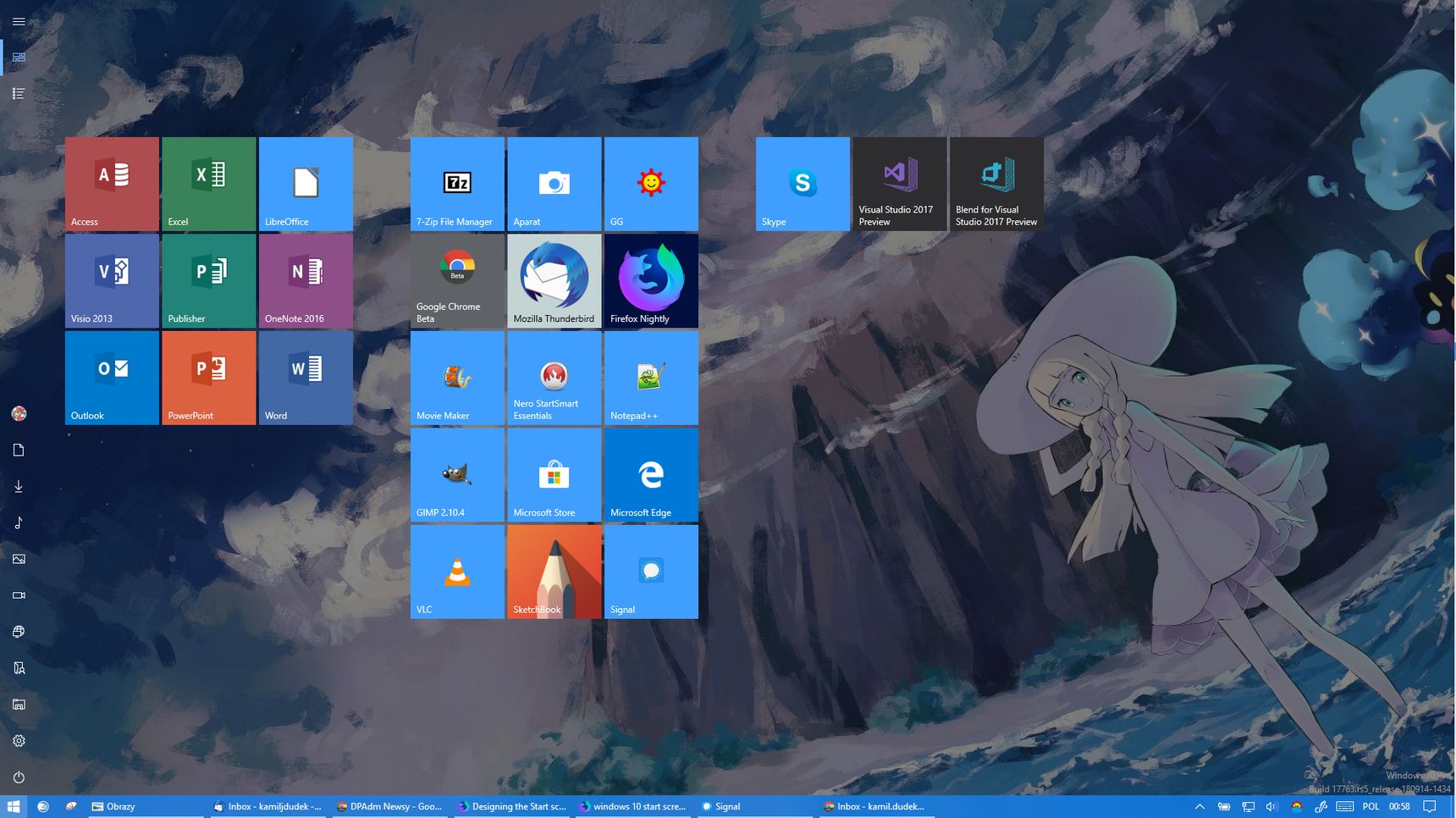Switch to Signal taskbar window
The height and width of the screenshot is (818, 1456).
755,807
